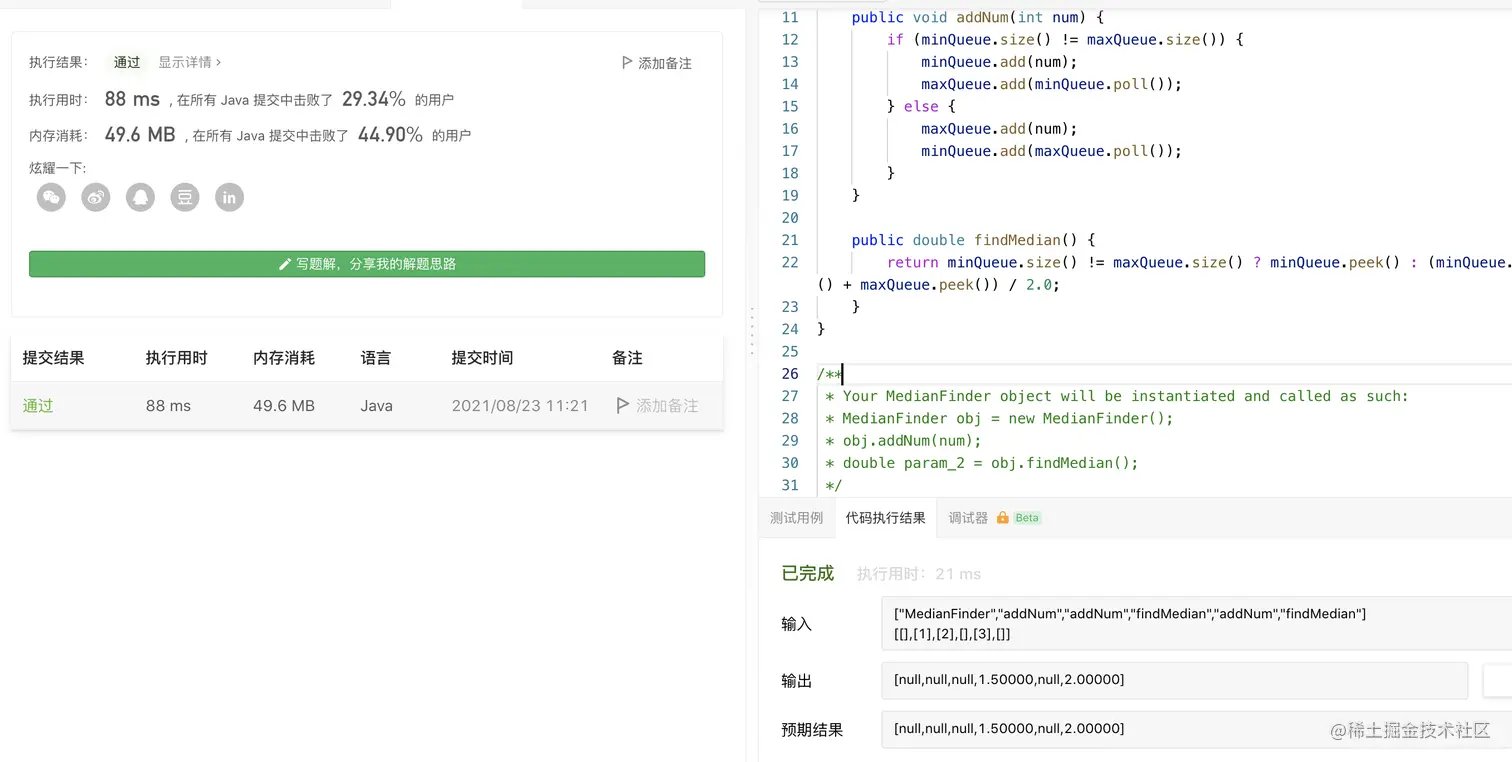Click code line 'public double findMedian() {'

click(x=974, y=240)
